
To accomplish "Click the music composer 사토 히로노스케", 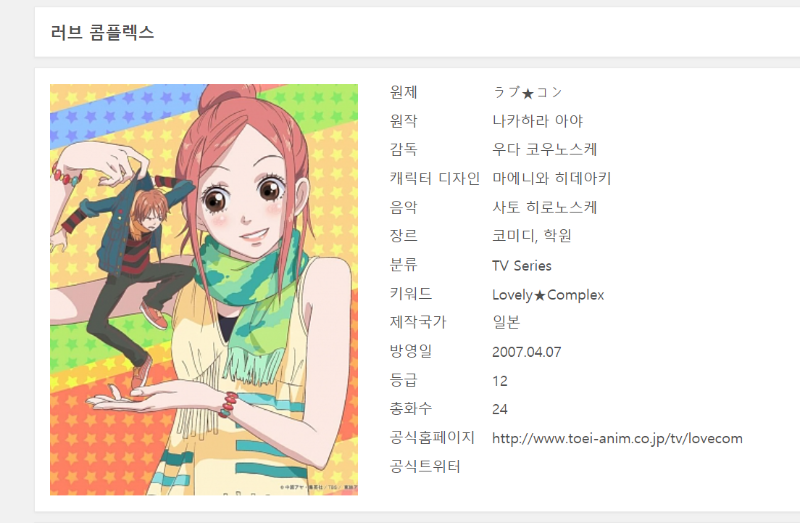I will click(544, 207).
